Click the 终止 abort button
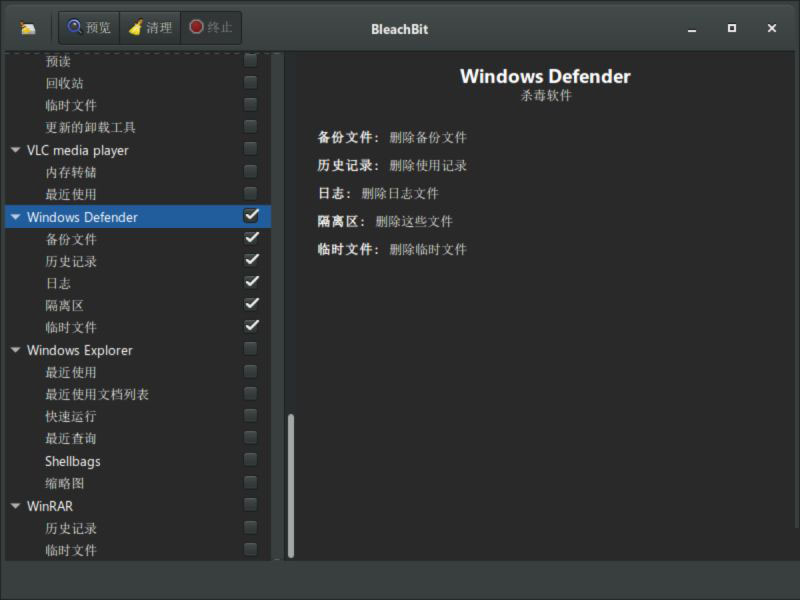Image resolution: width=800 pixels, height=600 pixels. pos(211,28)
